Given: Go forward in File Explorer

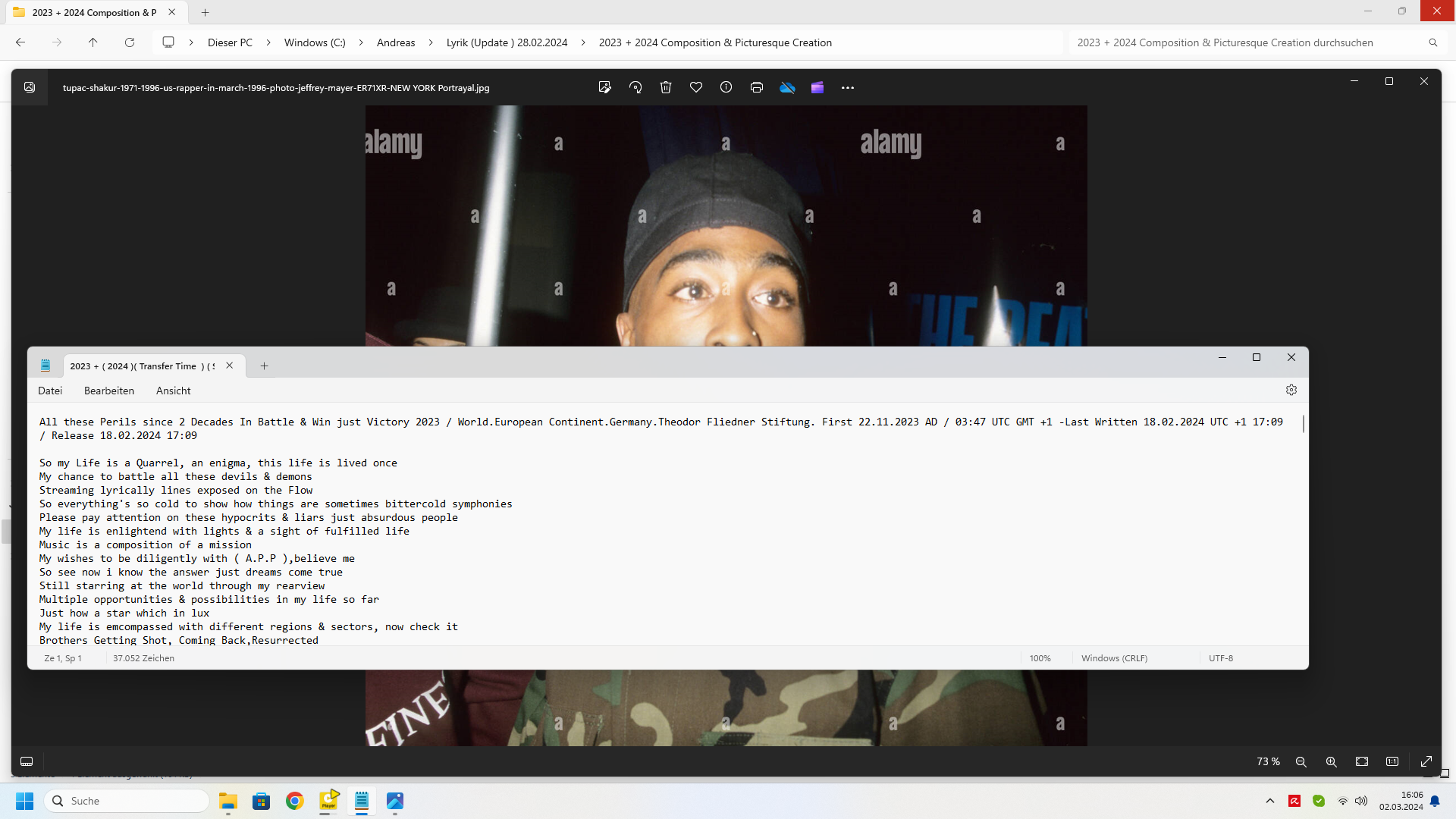Looking at the screenshot, I should (x=57, y=42).
